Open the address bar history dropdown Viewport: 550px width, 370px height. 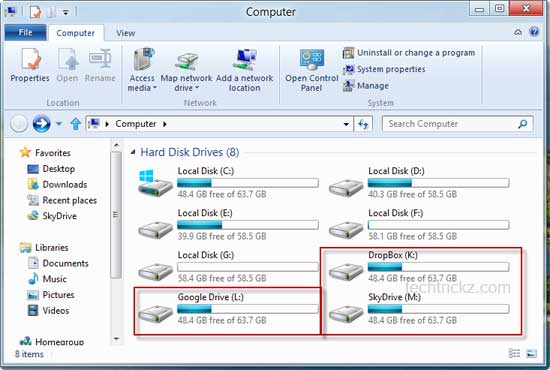(x=346, y=124)
